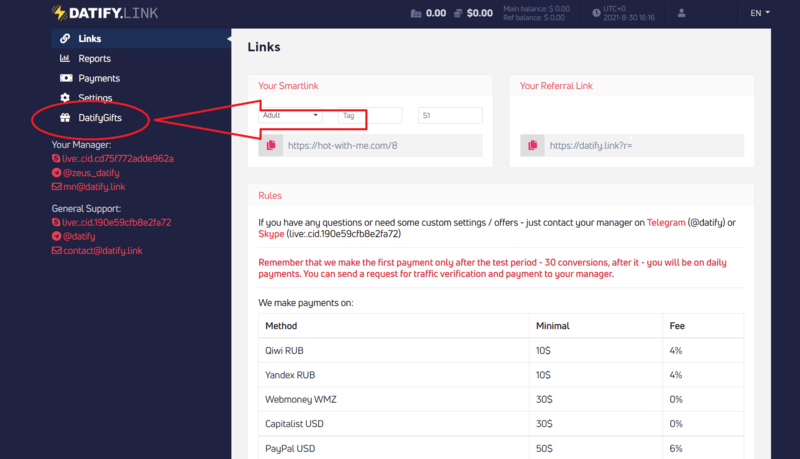Copy the smartlink with the copy icon

click(x=271, y=145)
